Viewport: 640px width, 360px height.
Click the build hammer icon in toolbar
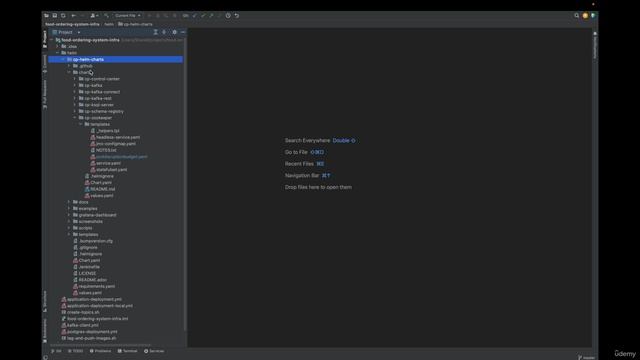click(x=106, y=16)
